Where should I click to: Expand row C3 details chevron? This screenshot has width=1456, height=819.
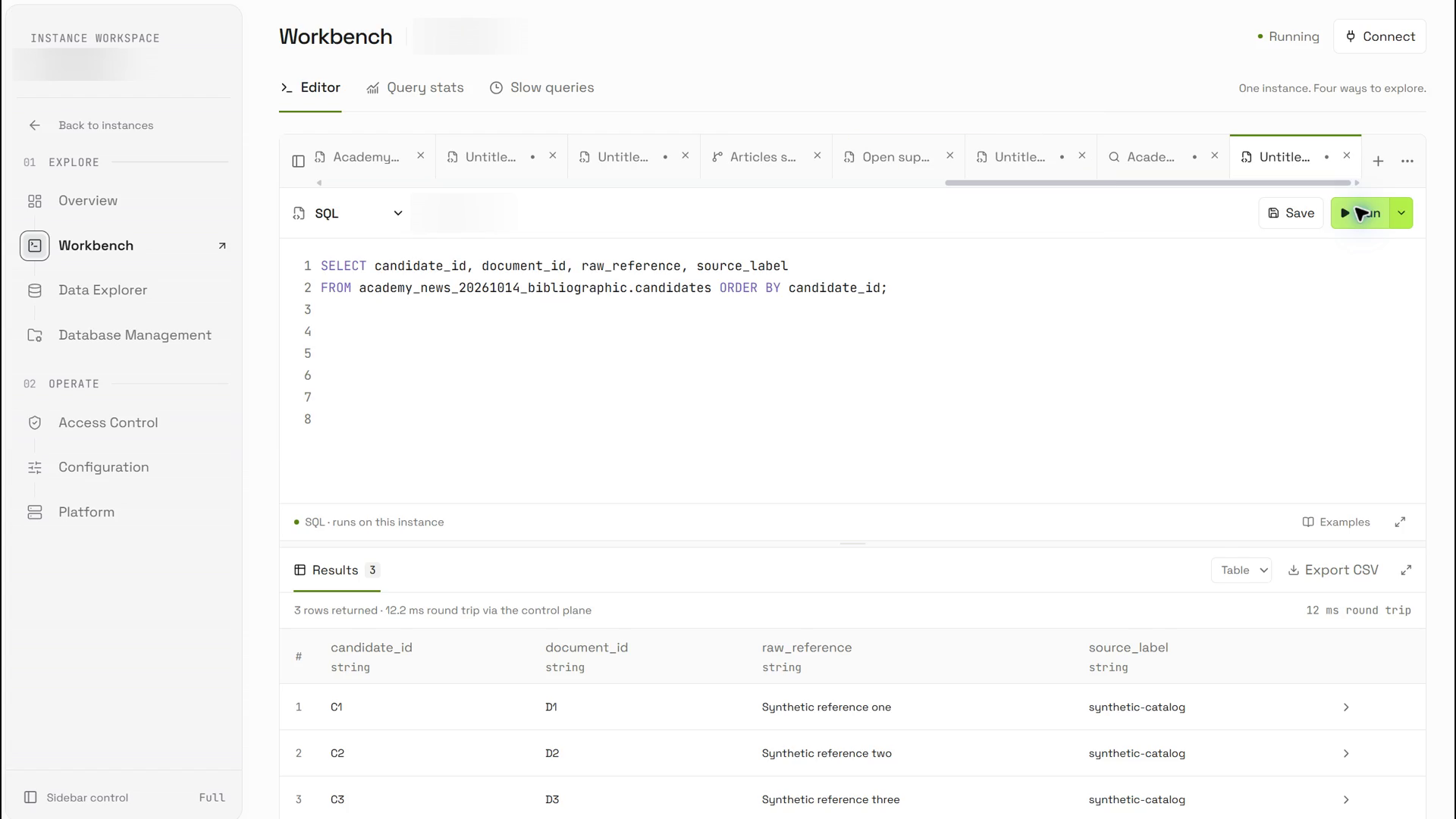click(1346, 800)
